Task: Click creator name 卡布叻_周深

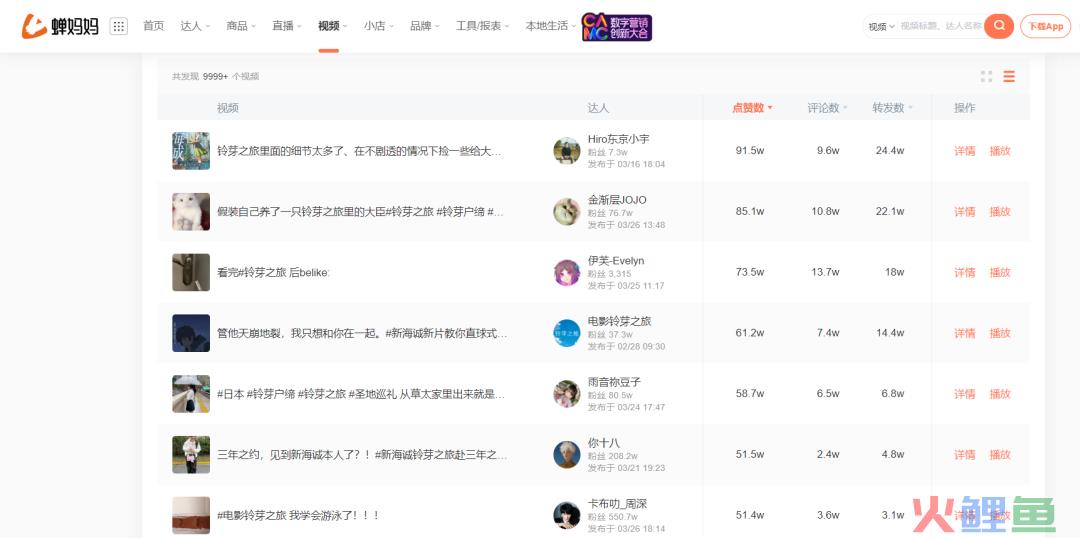Action: click(617, 504)
